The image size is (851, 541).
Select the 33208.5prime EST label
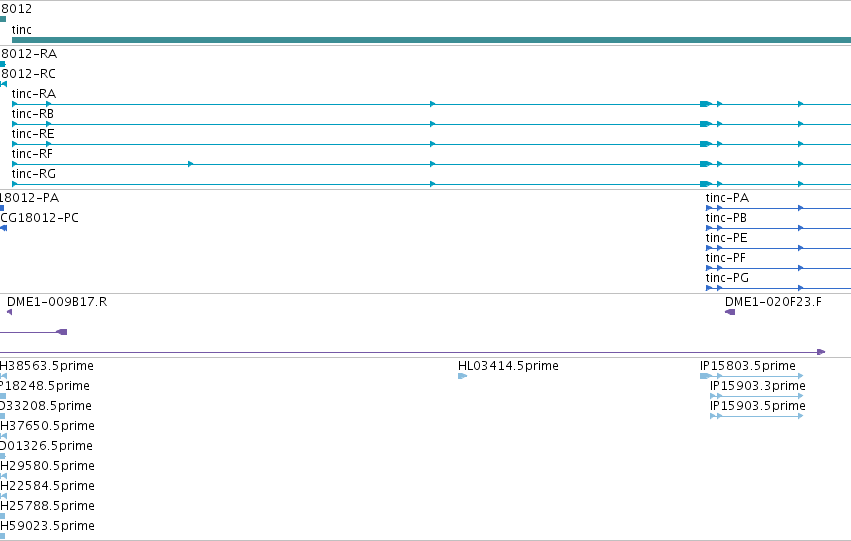tap(46, 406)
